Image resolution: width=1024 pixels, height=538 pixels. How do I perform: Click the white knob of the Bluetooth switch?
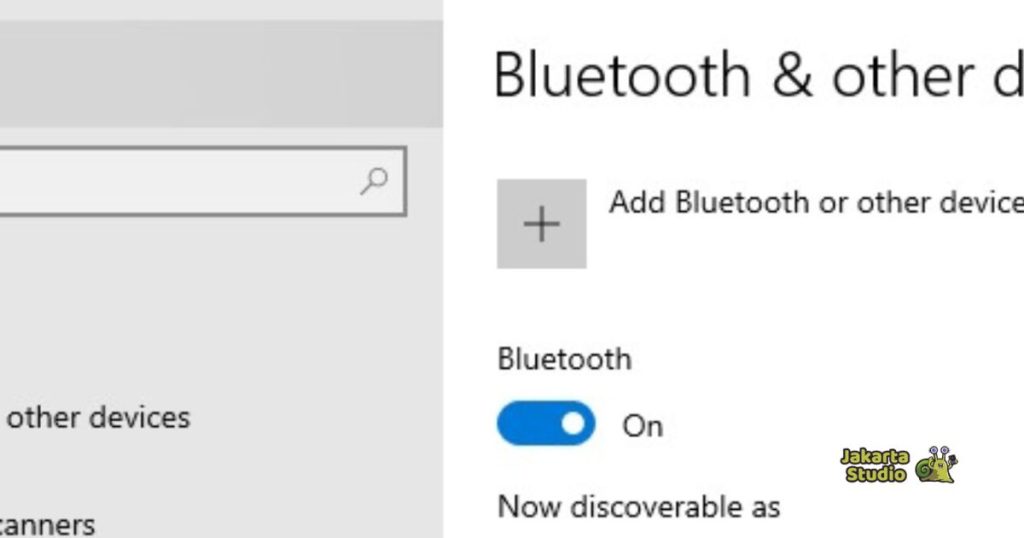(573, 424)
